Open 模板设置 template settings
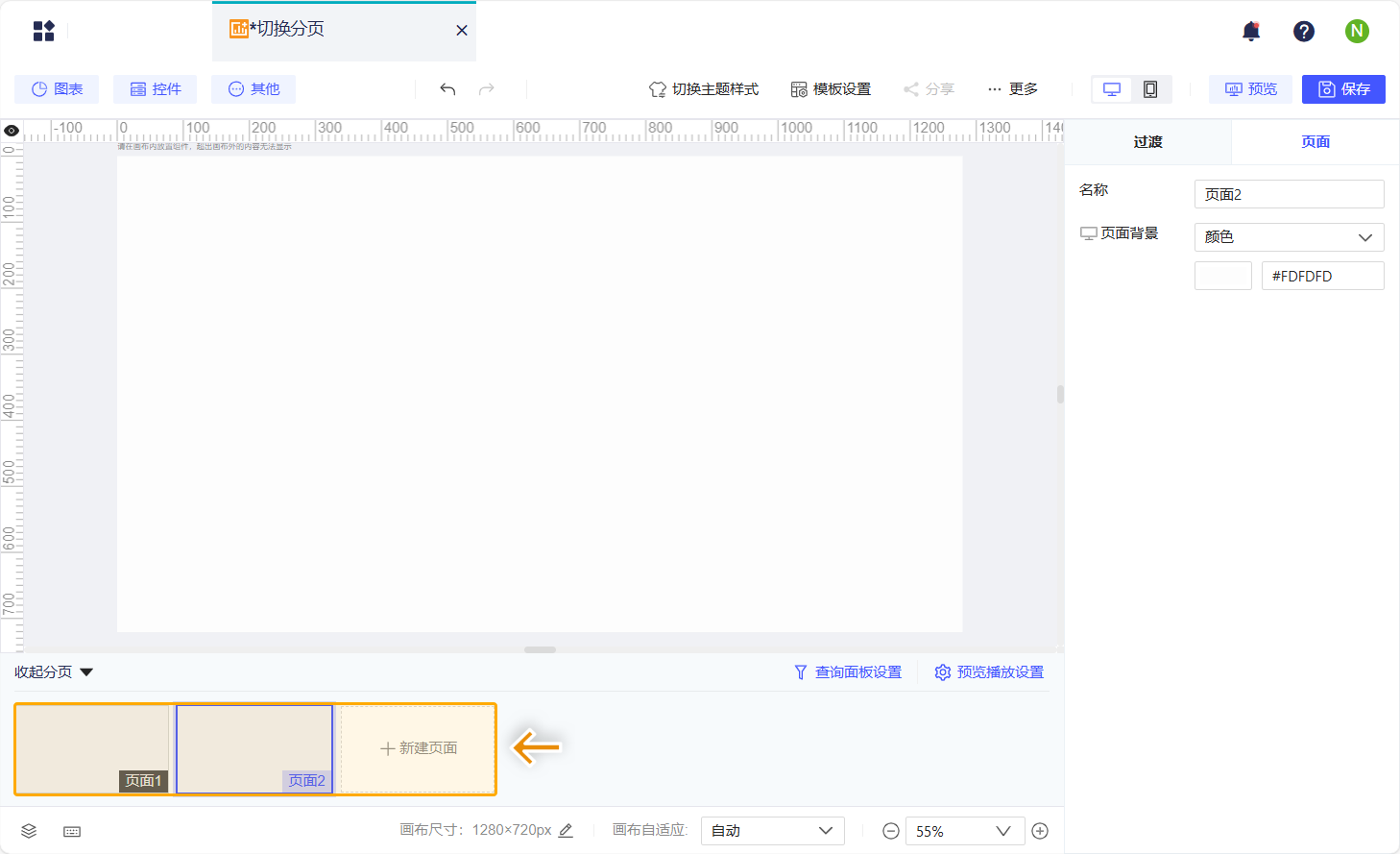The height and width of the screenshot is (854, 1400). pyautogui.click(x=831, y=89)
